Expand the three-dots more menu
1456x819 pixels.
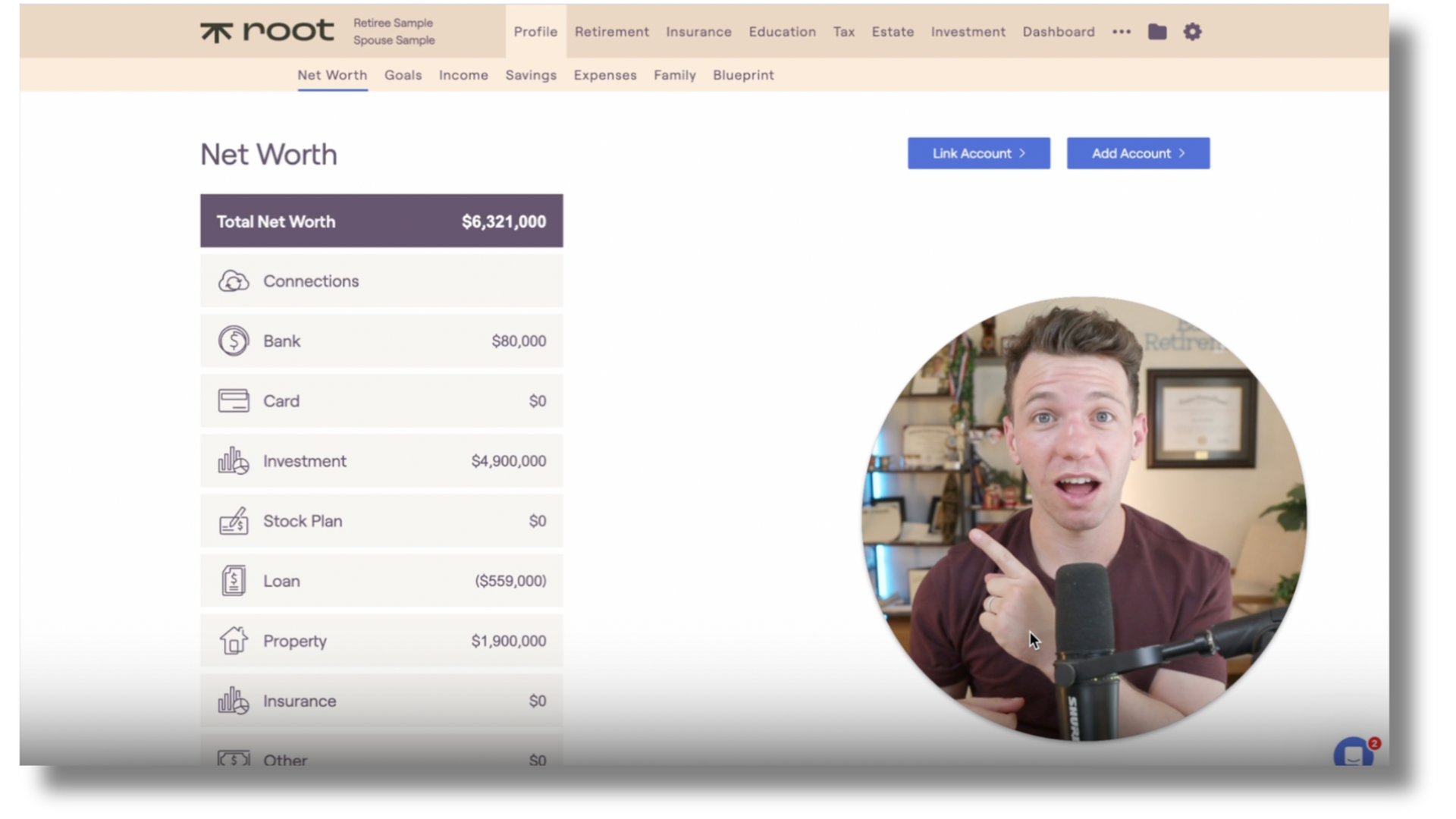tap(1122, 32)
